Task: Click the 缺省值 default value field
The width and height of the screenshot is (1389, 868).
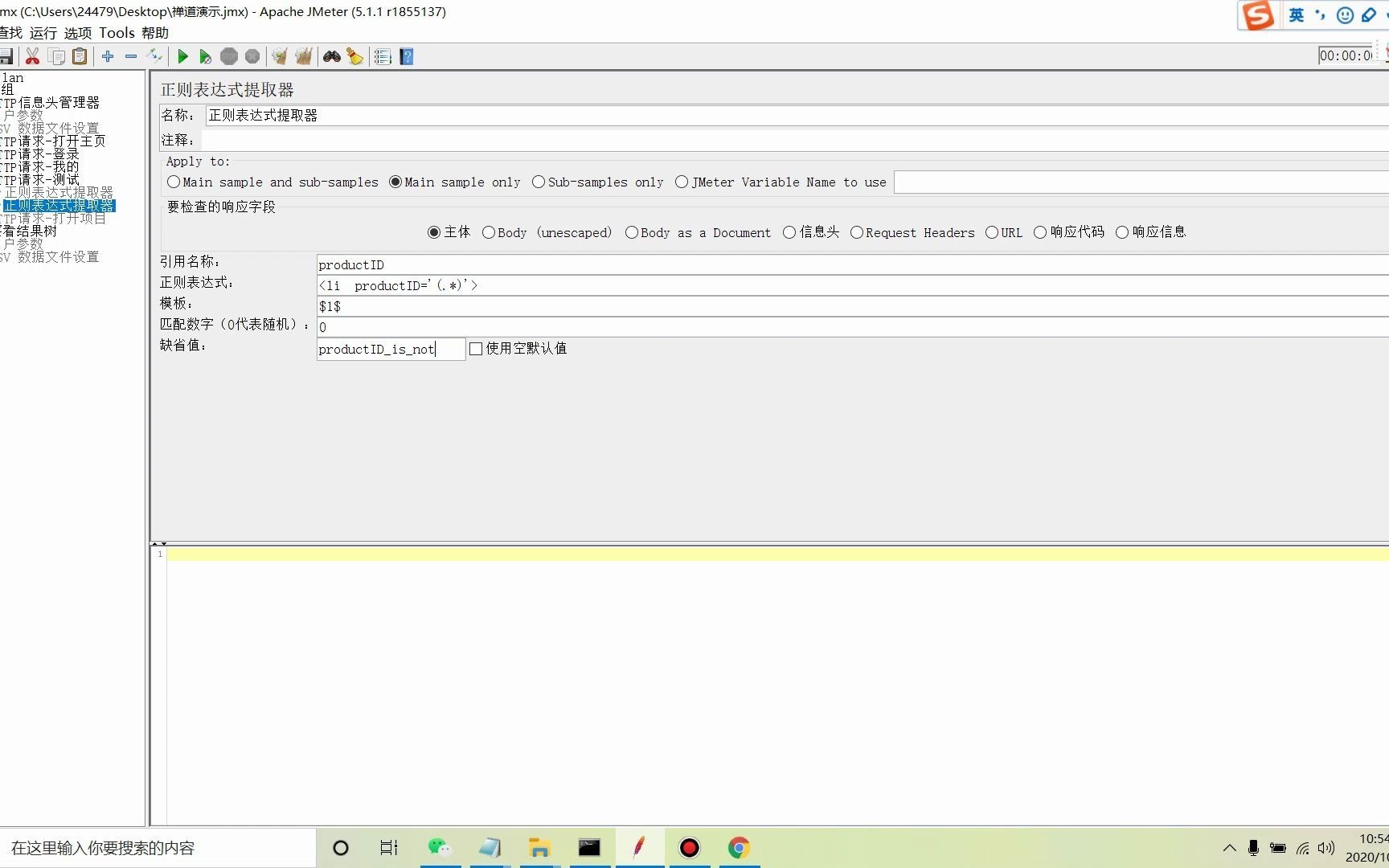Action: [x=391, y=349]
